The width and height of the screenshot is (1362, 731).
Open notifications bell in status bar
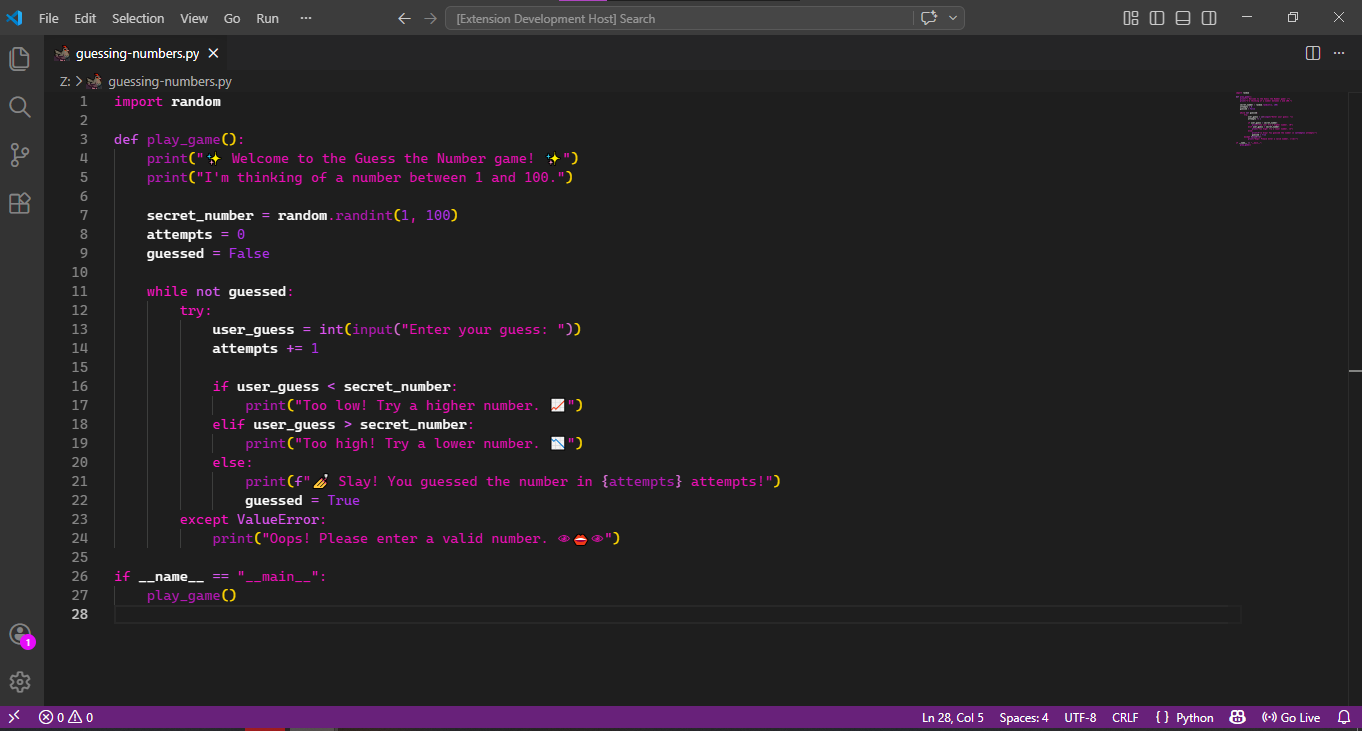(x=1343, y=717)
